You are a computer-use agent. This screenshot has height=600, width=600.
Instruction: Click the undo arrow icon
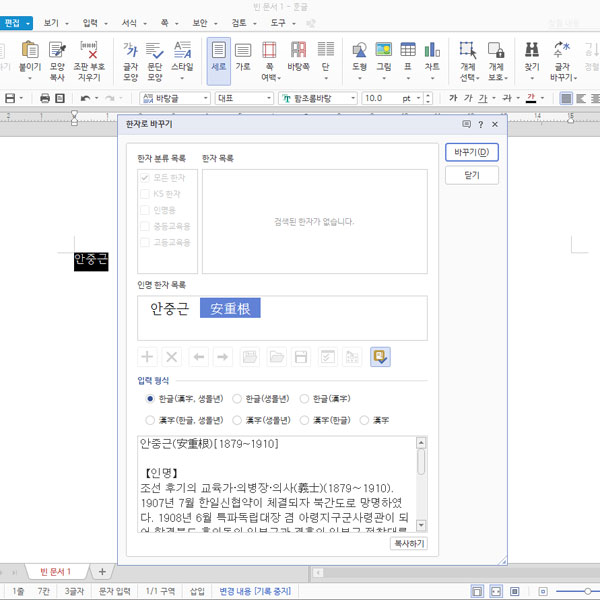click(85, 98)
